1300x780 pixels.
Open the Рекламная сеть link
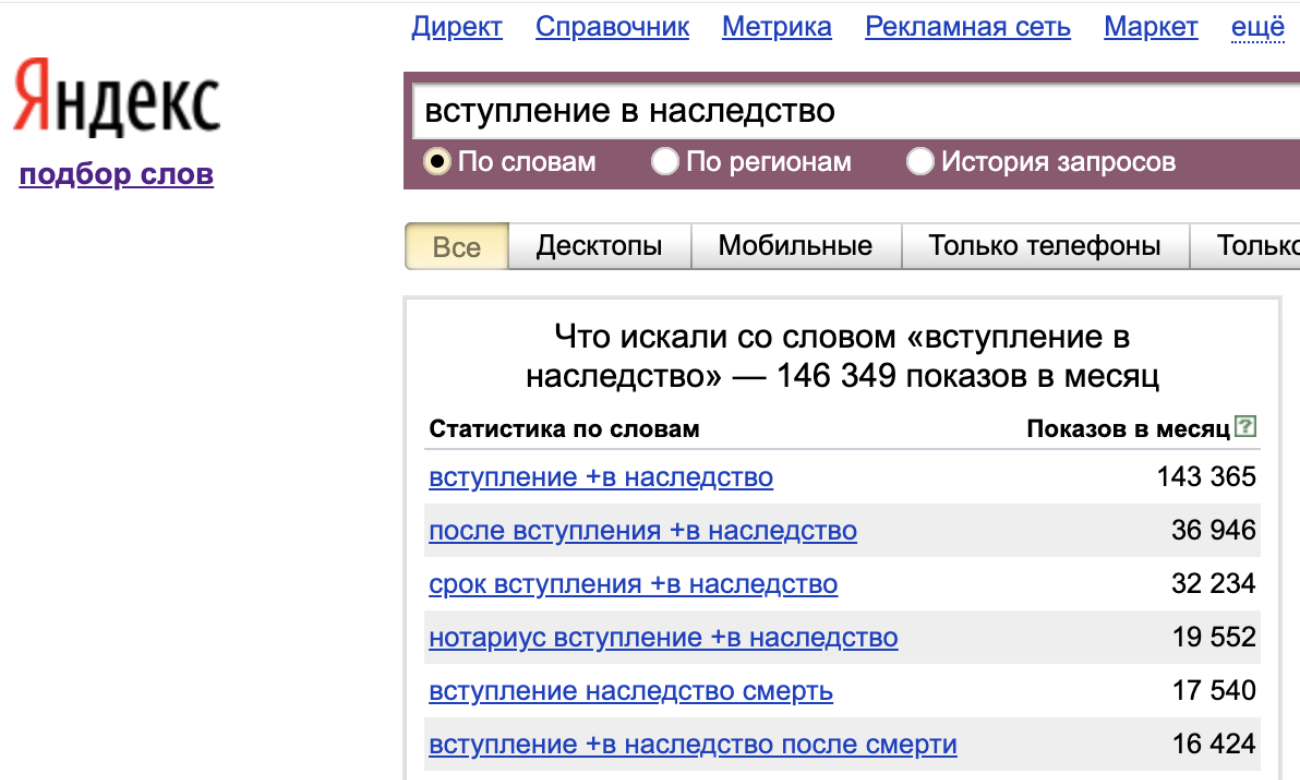pyautogui.click(x=967, y=27)
